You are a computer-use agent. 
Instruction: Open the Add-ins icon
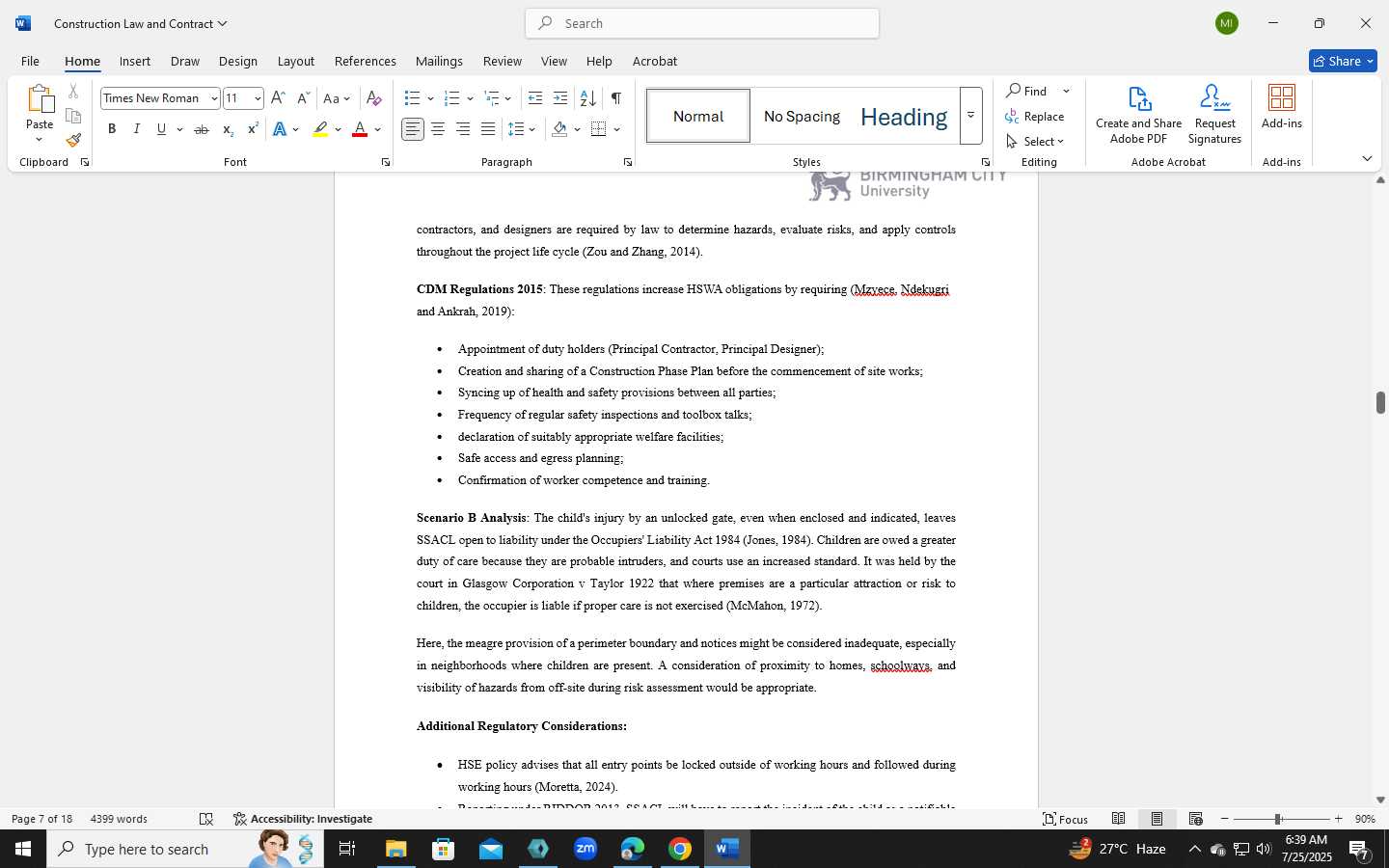point(1282,107)
